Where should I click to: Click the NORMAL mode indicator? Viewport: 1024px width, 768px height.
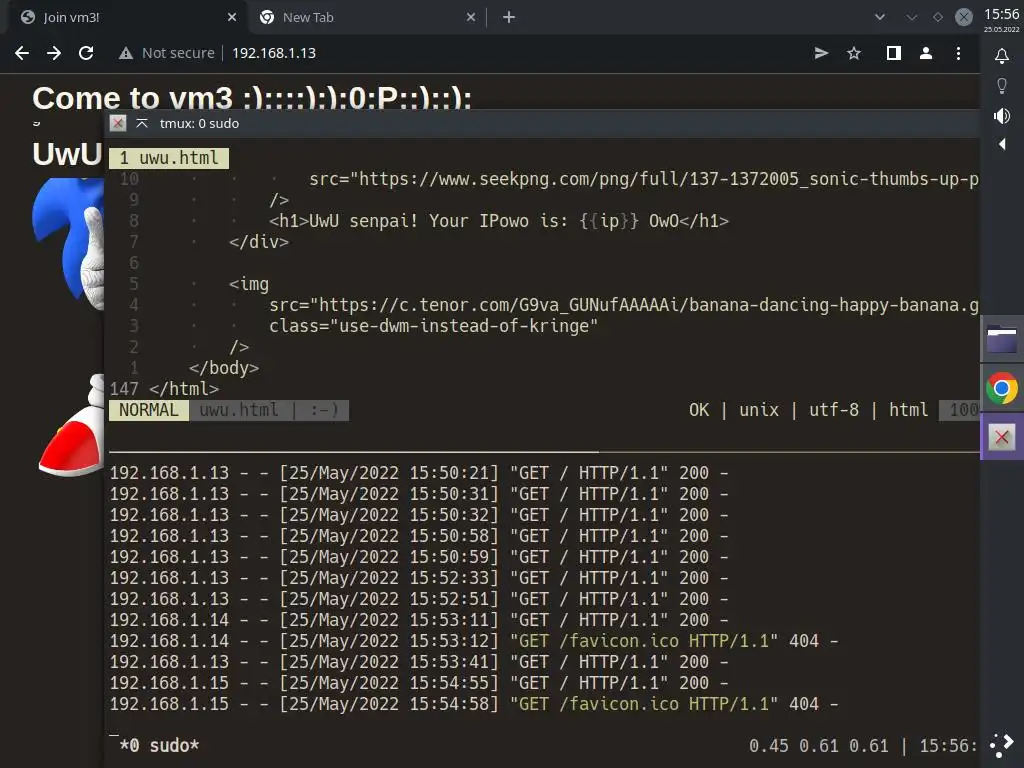tap(149, 410)
